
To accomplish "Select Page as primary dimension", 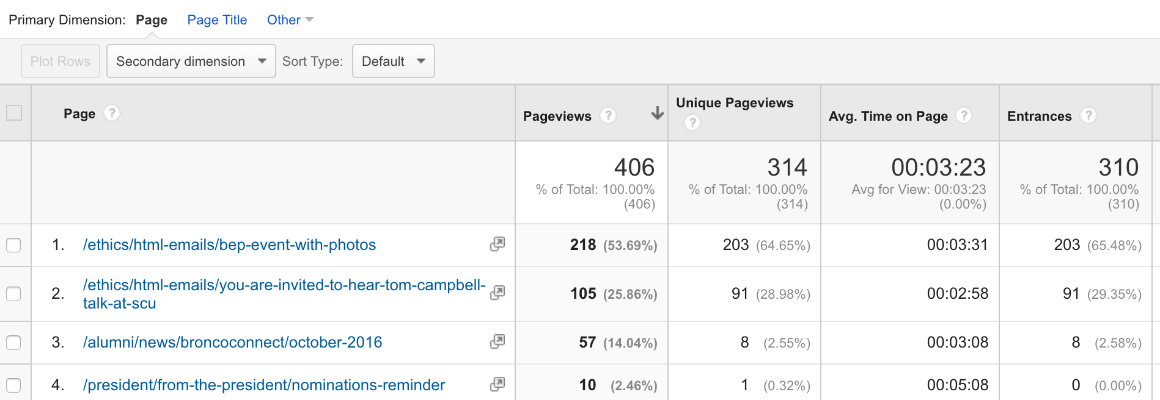I will [151, 20].
